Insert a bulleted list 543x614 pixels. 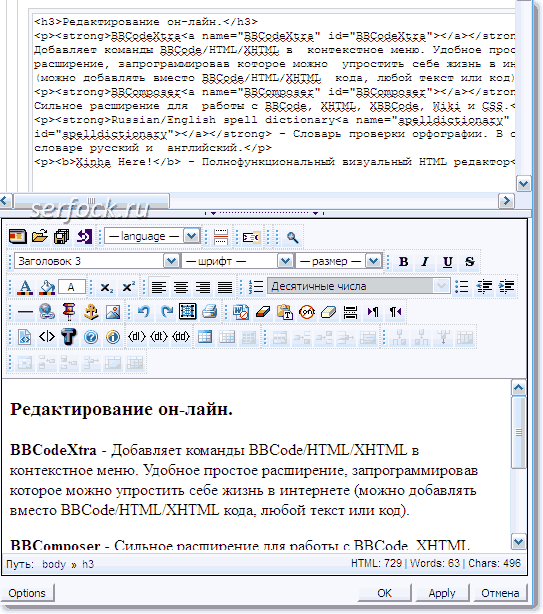462,287
